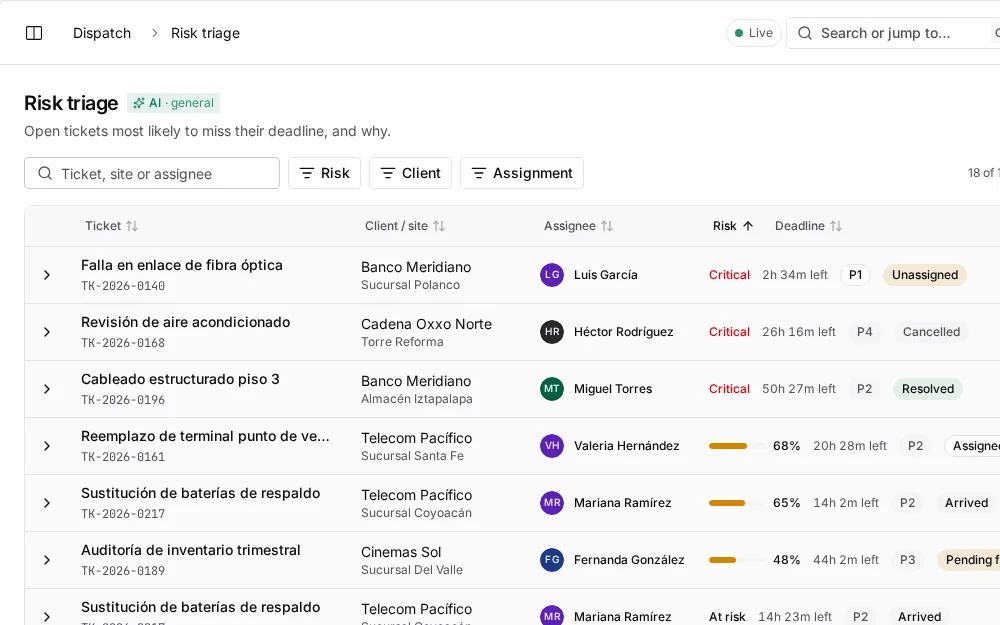Image resolution: width=1000 pixels, height=625 pixels.
Task: Click the Unassigned status badge
Action: click(925, 275)
